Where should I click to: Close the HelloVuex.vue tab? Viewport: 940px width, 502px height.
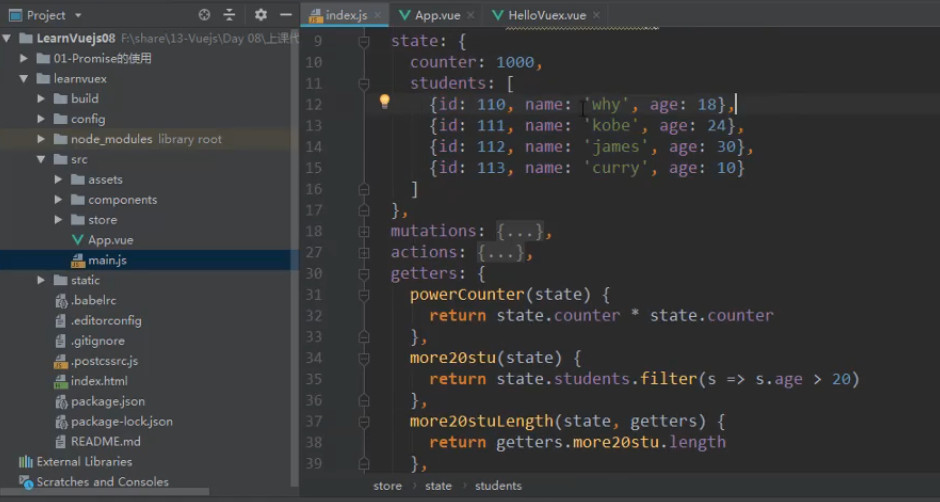596,16
